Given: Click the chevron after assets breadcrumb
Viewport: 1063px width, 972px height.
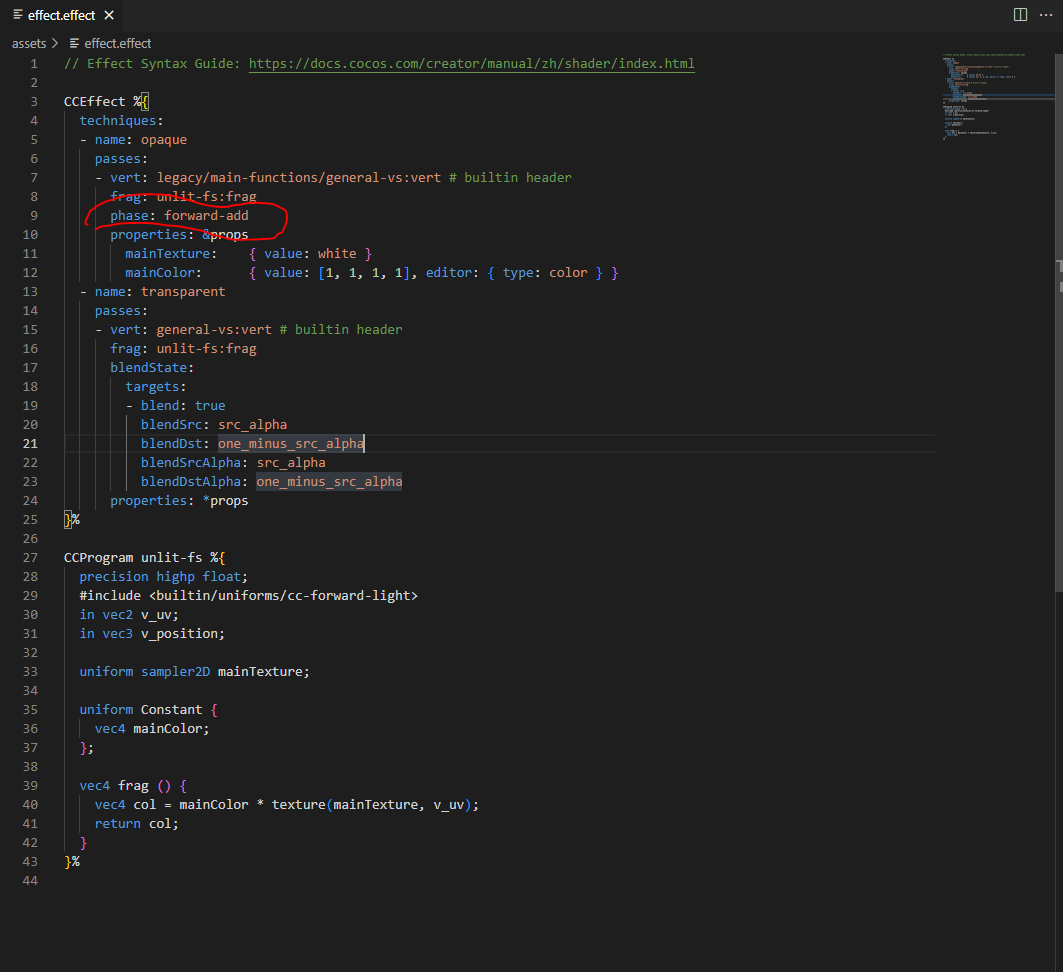Looking at the screenshot, I should (x=55, y=43).
